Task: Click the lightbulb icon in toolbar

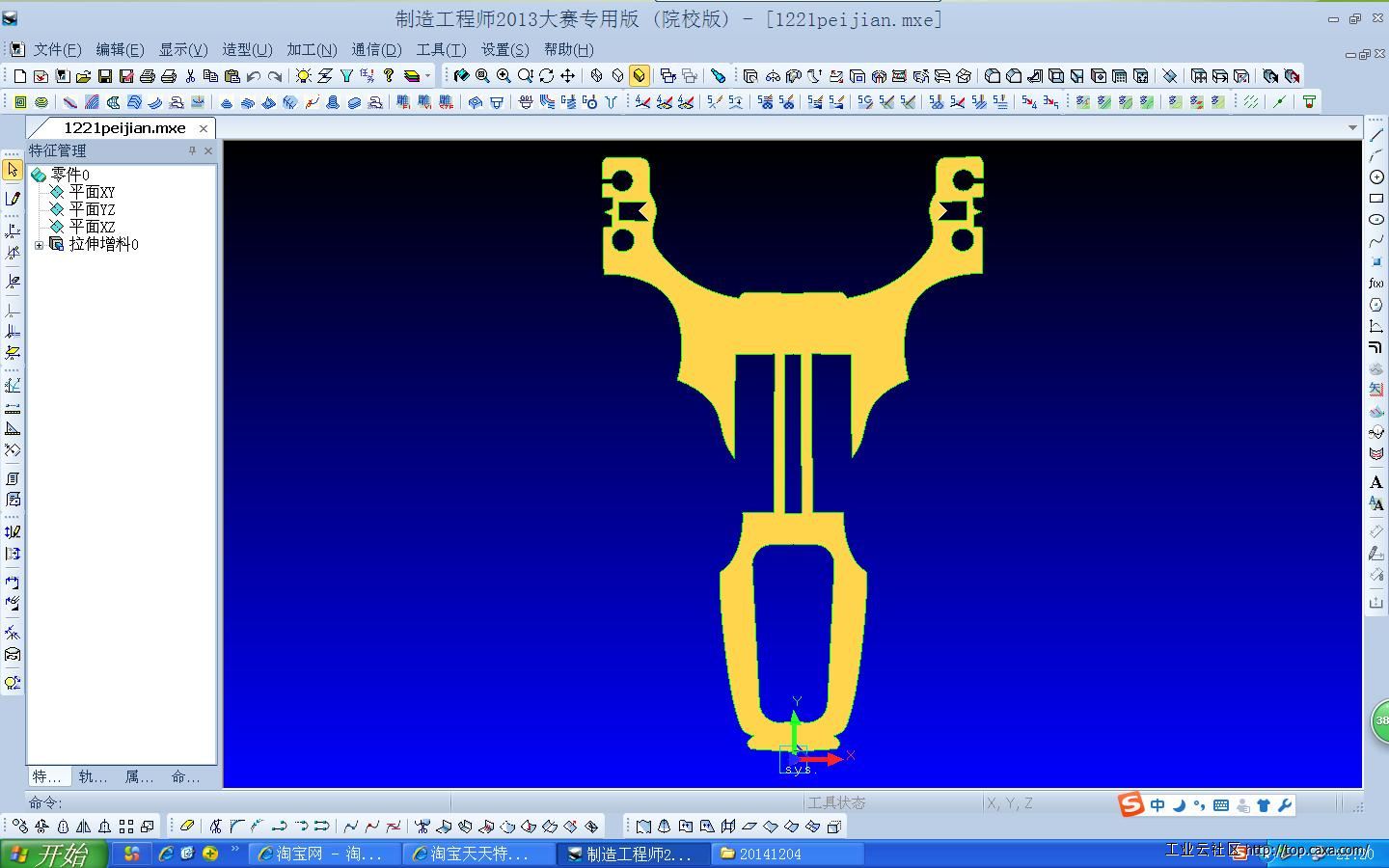Action: tap(303, 76)
